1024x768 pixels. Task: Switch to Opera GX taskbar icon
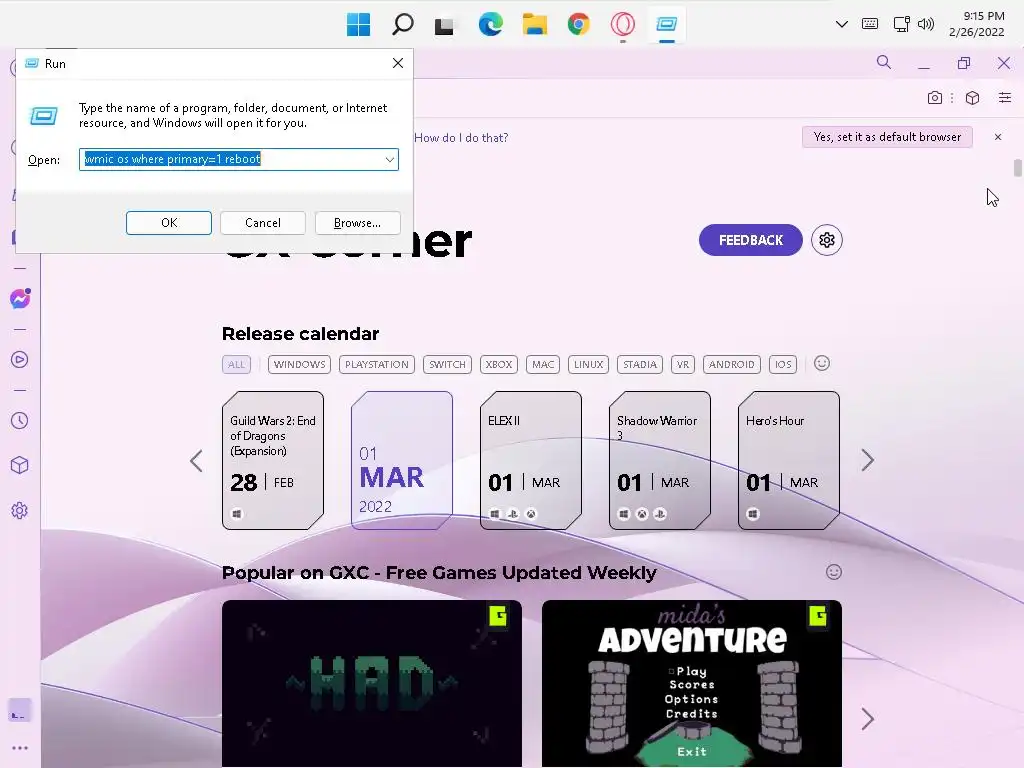[622, 25]
